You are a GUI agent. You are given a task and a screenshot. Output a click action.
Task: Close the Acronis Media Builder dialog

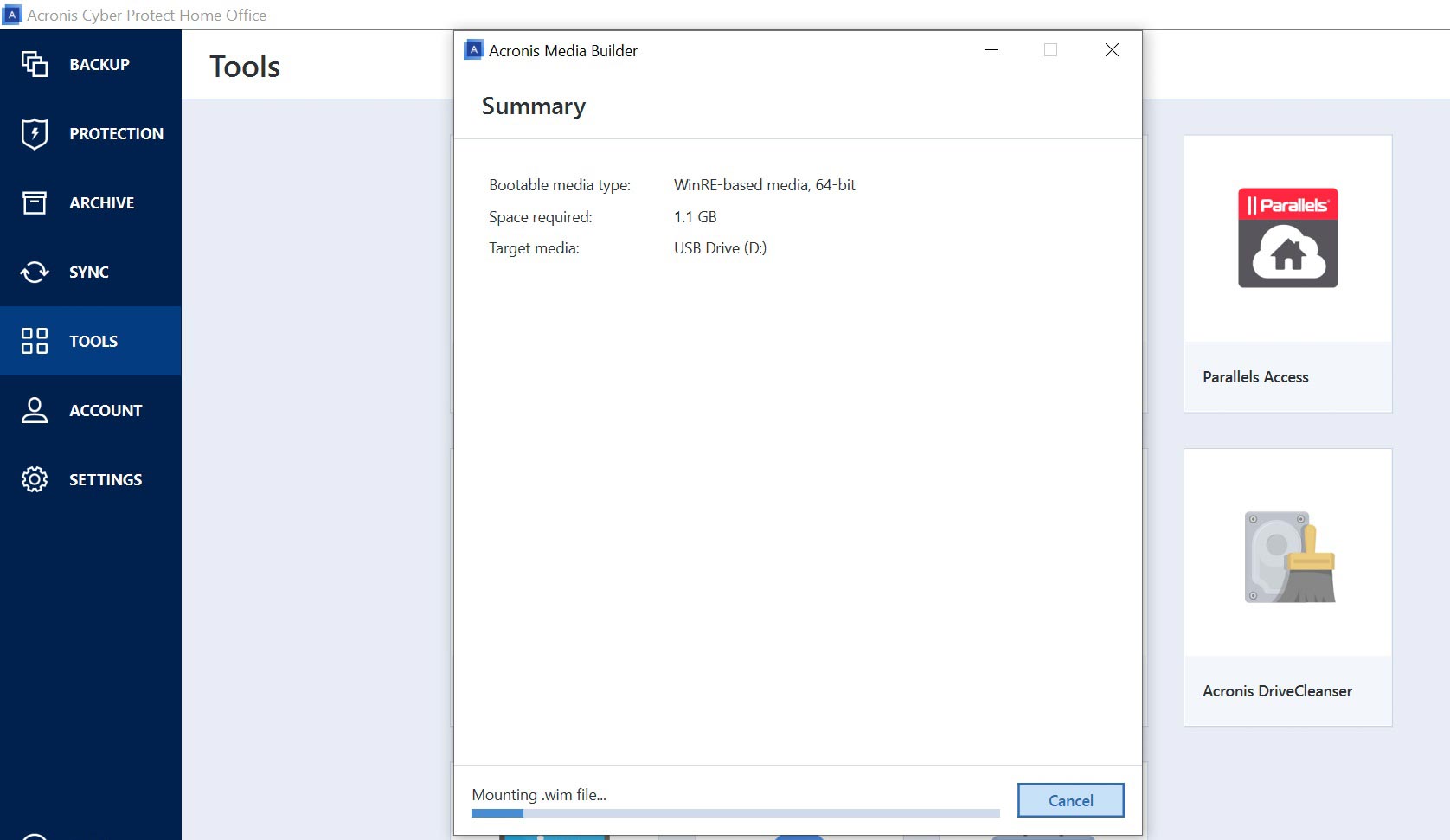[x=1112, y=50]
